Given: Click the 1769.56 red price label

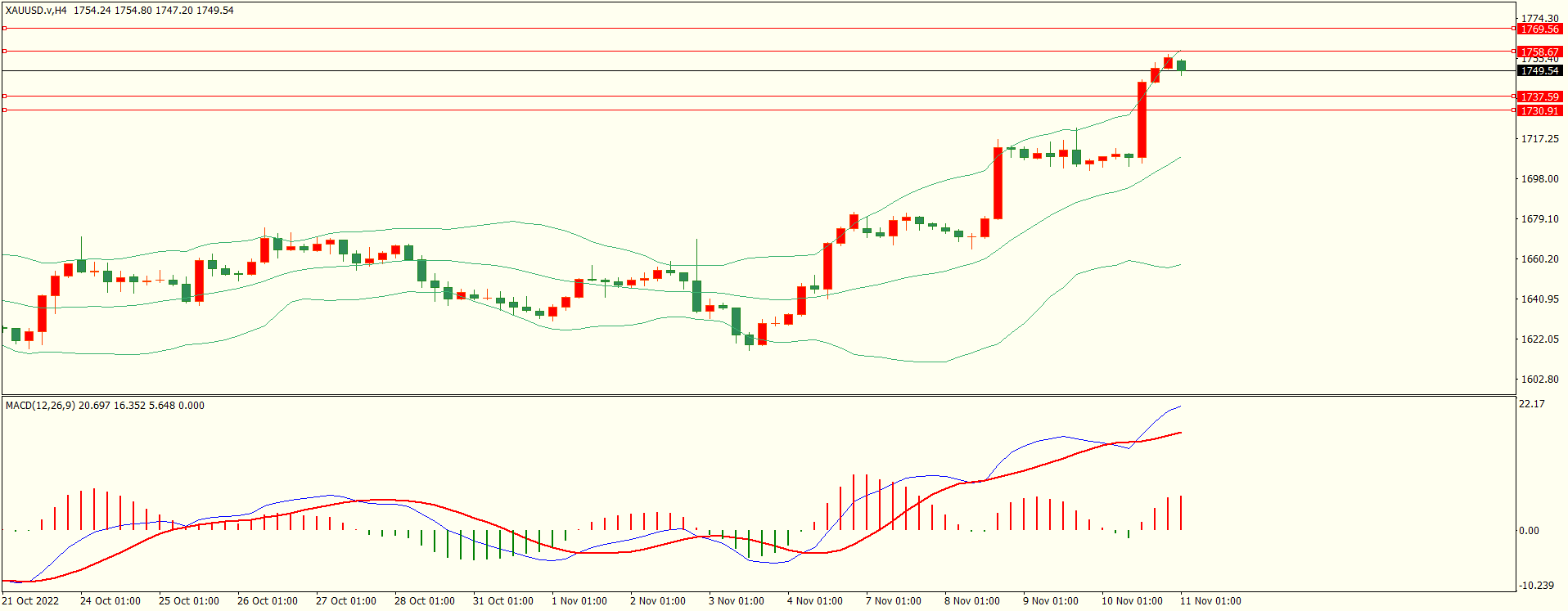Looking at the screenshot, I should (x=1539, y=29).
